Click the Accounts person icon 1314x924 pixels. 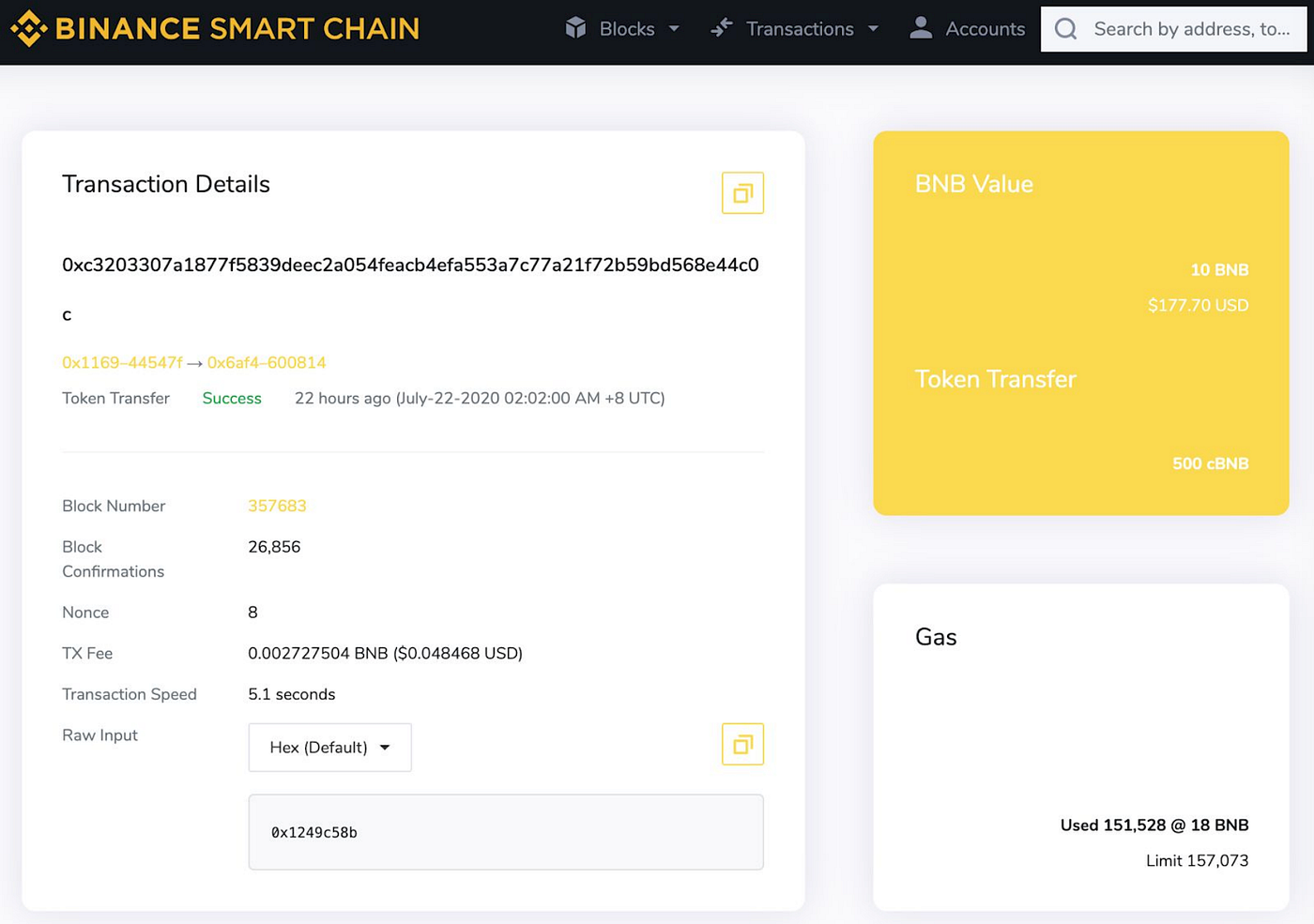click(921, 28)
